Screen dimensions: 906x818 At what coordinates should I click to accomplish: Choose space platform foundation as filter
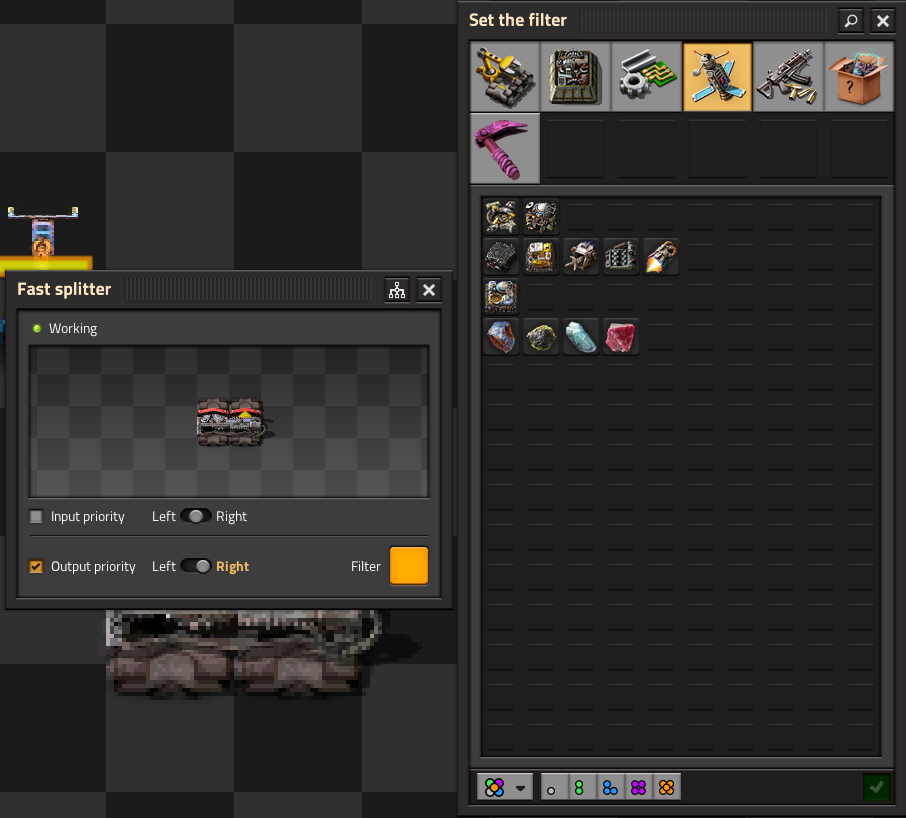coord(500,256)
